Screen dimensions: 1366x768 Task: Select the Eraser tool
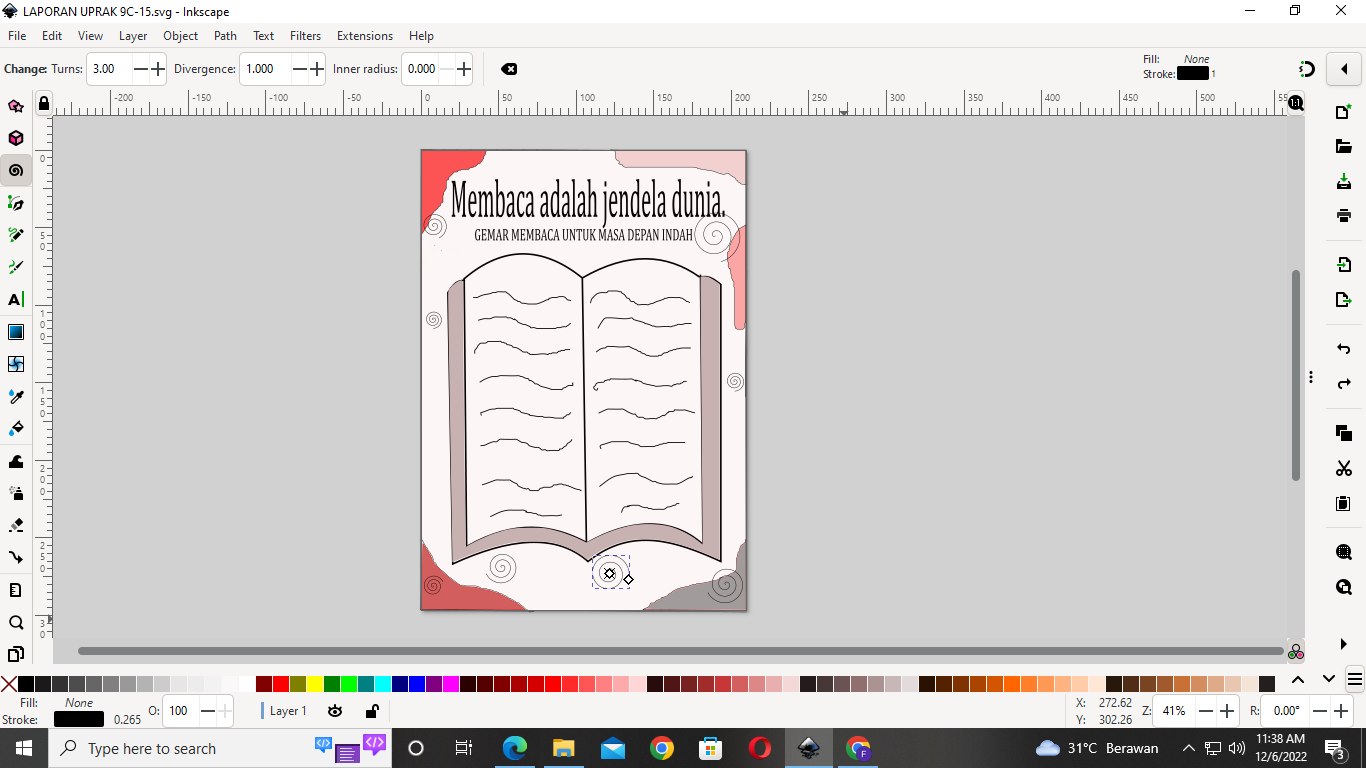point(15,525)
